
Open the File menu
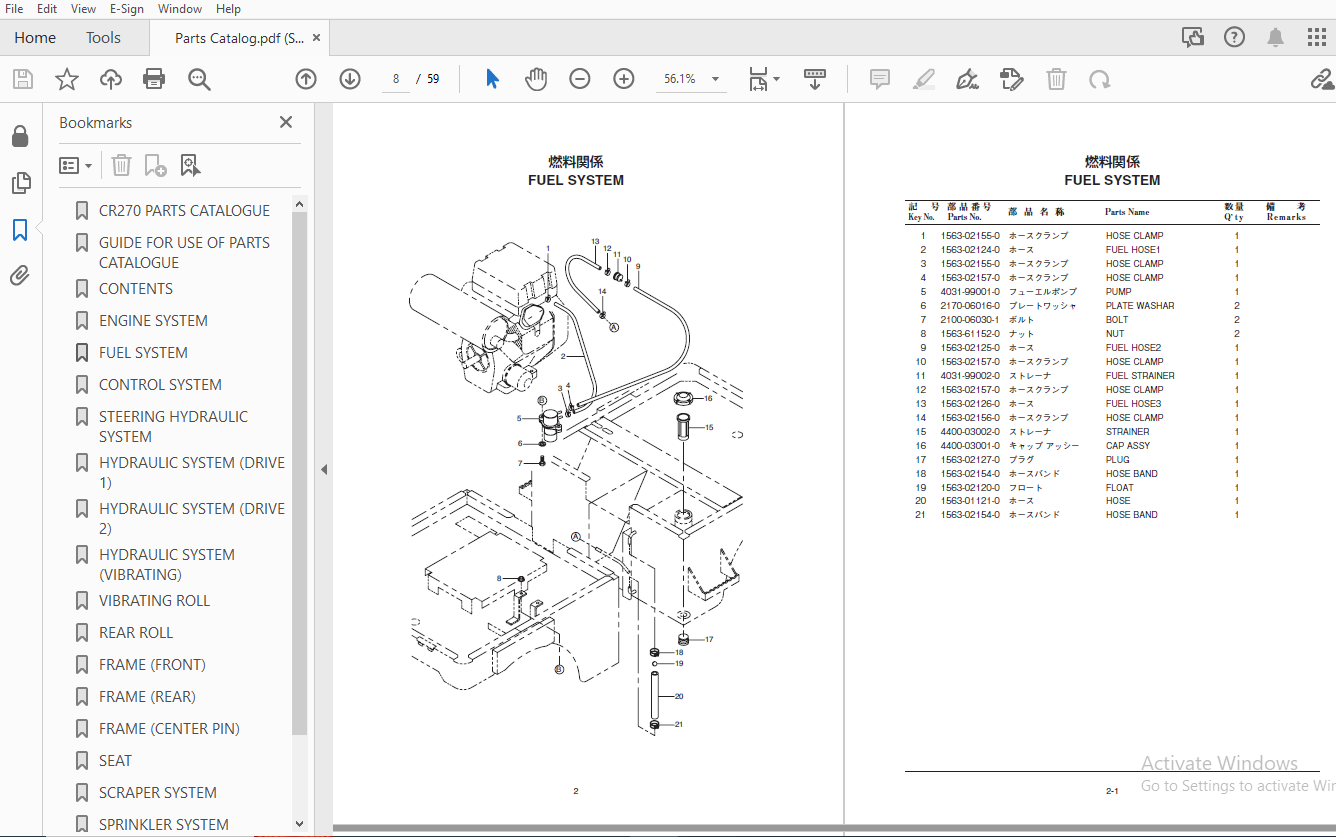point(14,9)
